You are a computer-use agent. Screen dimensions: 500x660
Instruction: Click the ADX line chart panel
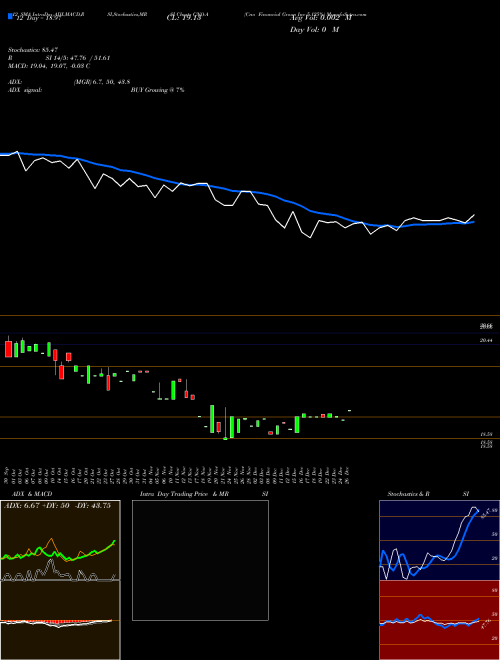point(60,540)
